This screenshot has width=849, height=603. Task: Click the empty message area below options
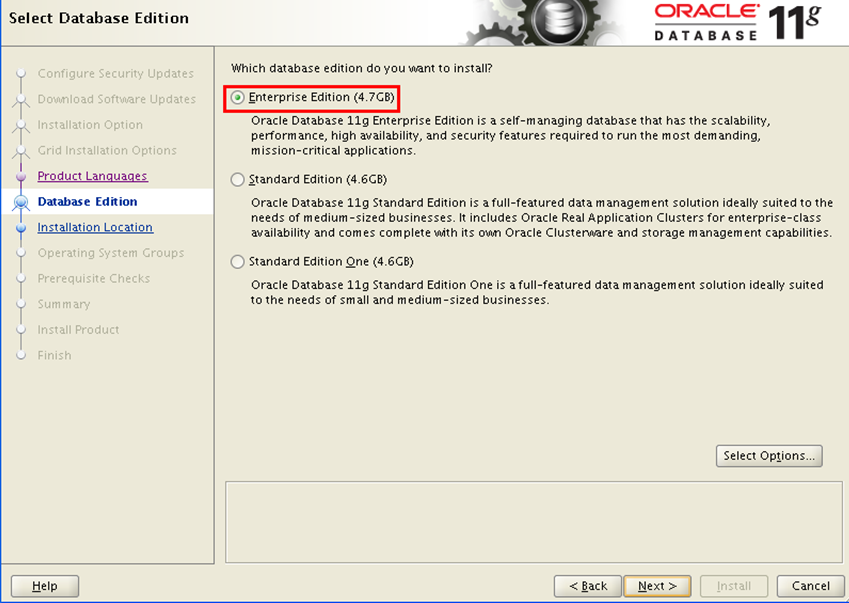point(534,522)
